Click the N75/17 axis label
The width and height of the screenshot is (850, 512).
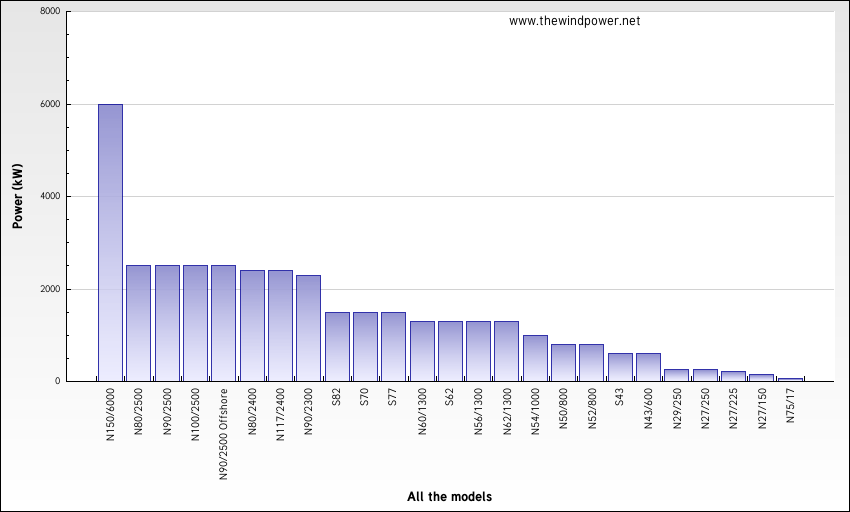(790, 406)
